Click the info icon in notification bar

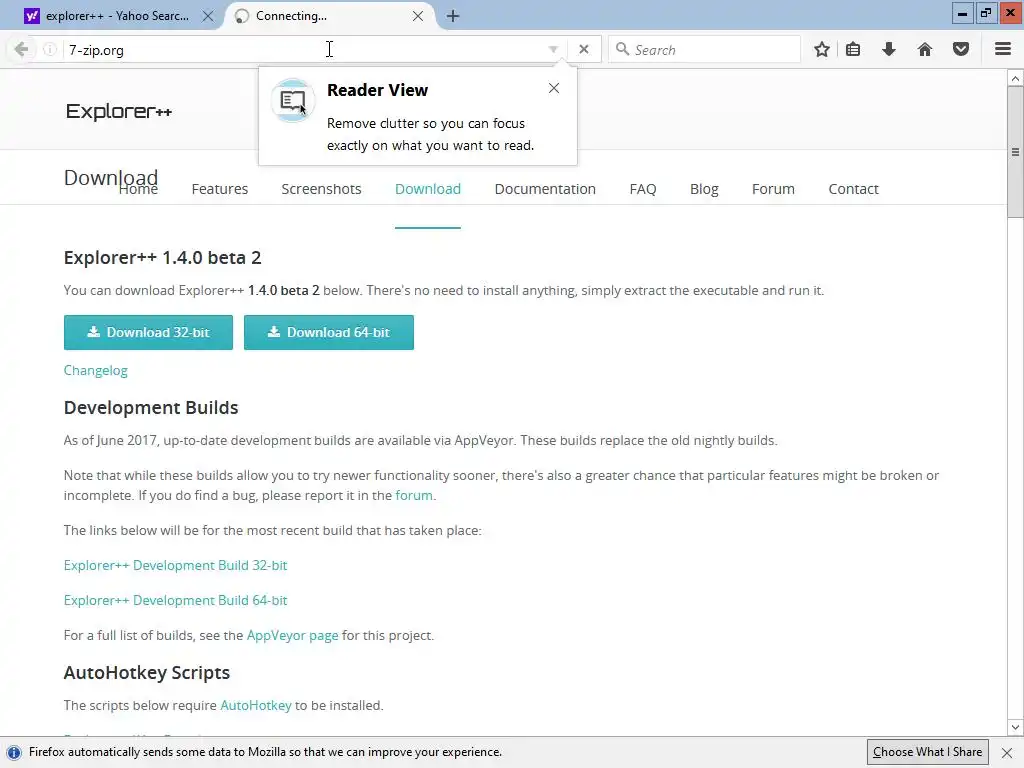[x=14, y=752]
